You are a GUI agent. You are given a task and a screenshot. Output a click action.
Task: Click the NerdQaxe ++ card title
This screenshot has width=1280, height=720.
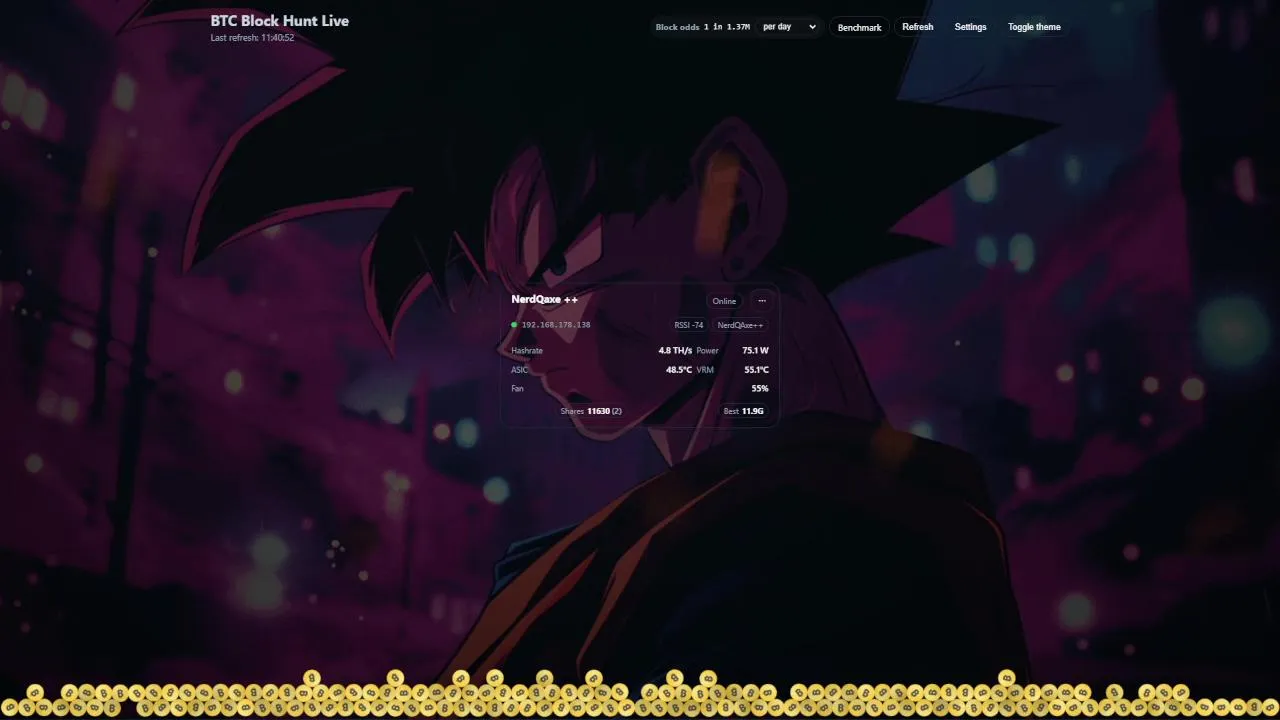click(544, 299)
